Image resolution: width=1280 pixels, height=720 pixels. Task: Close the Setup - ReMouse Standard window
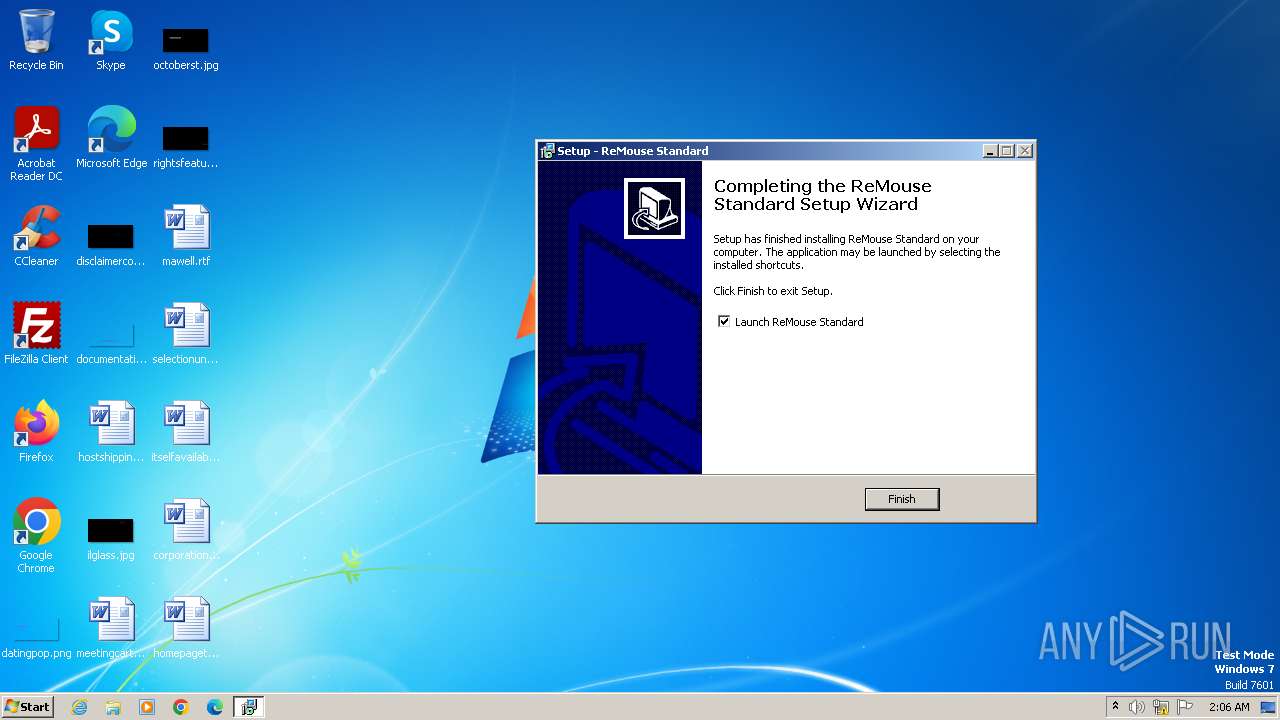click(1024, 151)
